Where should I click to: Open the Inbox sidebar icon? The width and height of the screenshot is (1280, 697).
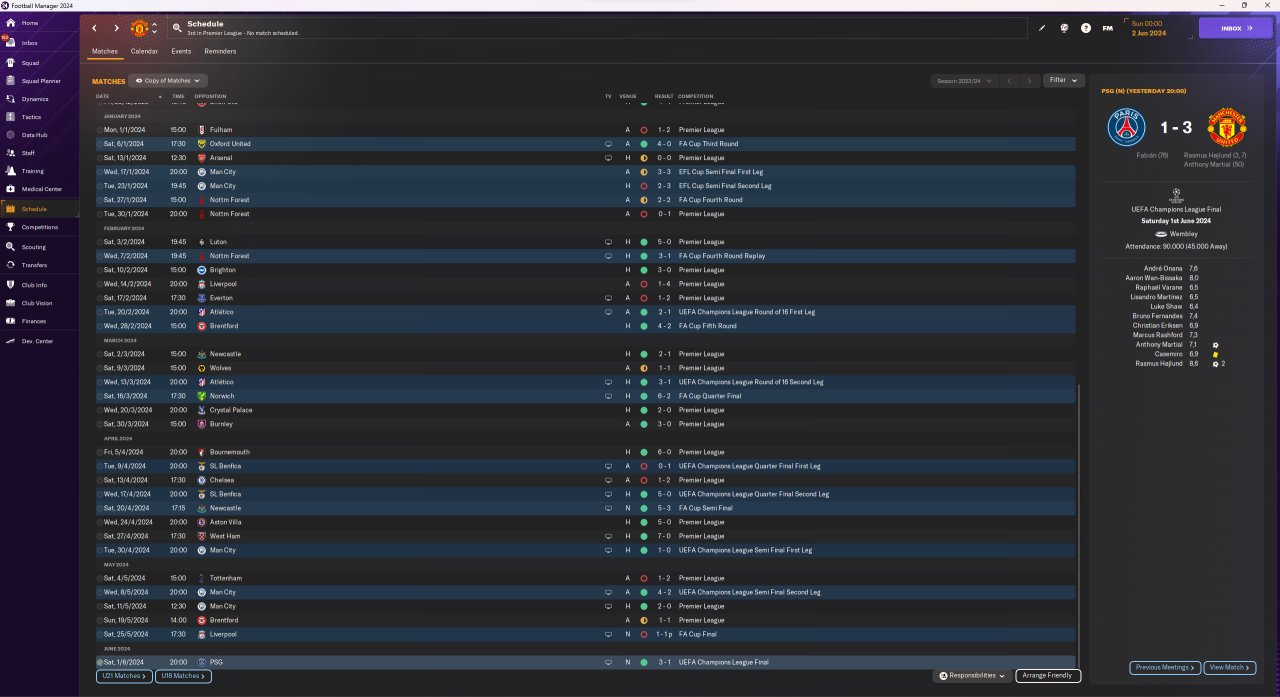[x=11, y=43]
